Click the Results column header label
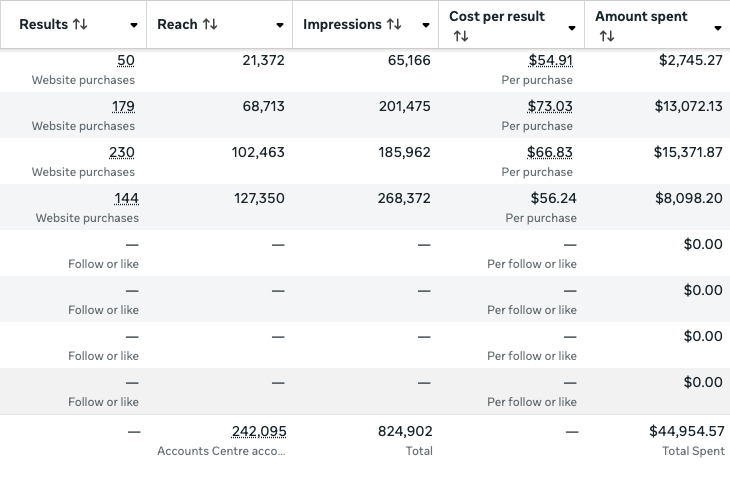 44,24
